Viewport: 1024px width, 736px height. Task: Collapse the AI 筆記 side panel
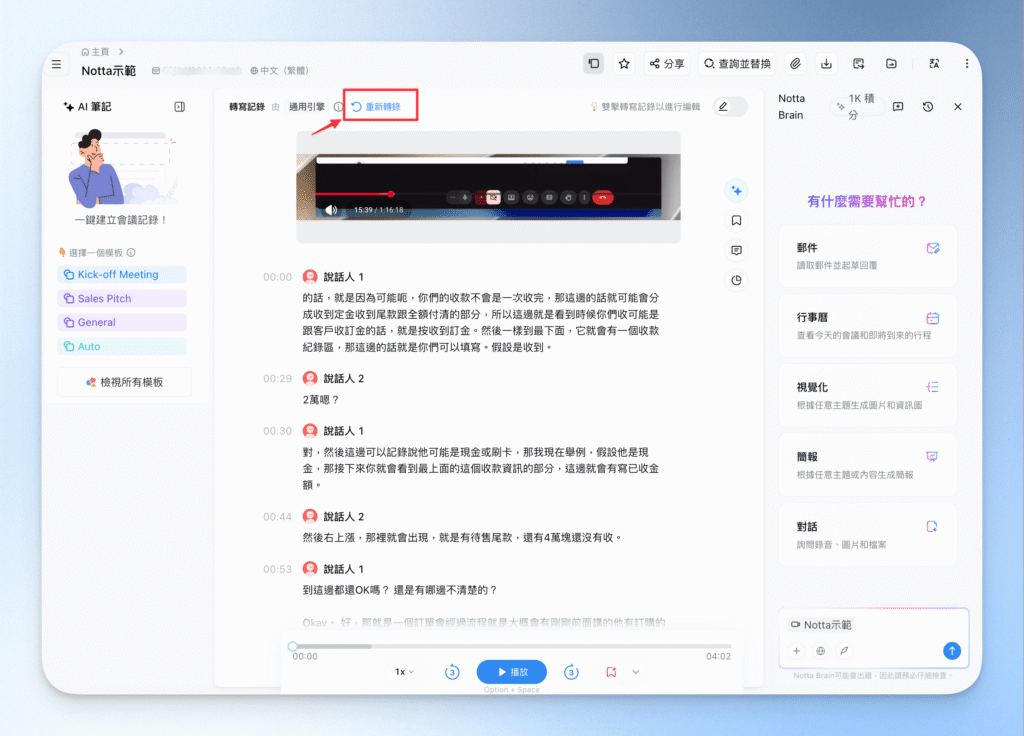[180, 106]
